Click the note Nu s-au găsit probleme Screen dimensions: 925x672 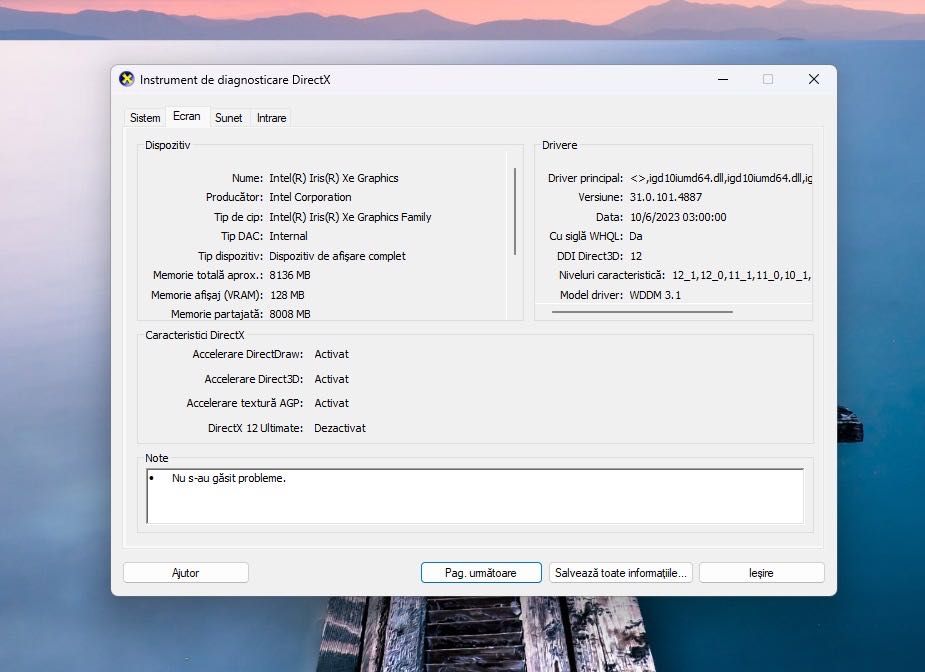[x=229, y=478]
